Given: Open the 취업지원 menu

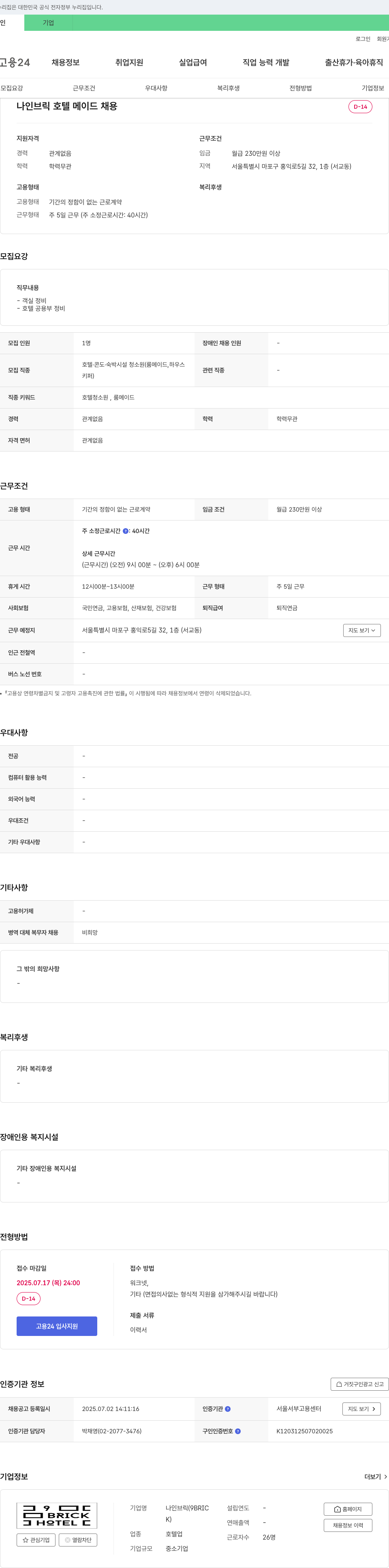Looking at the screenshot, I should tap(130, 63).
